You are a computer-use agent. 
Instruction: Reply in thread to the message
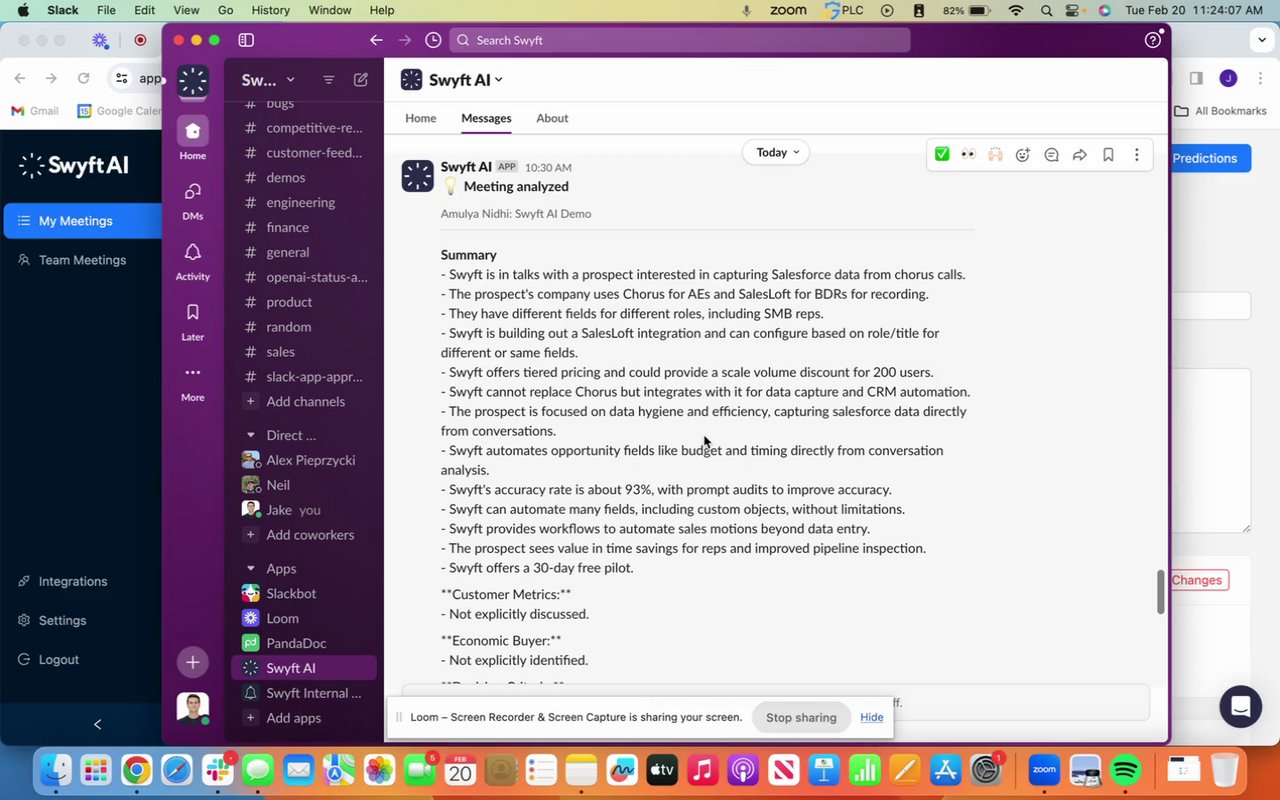[x=1051, y=155]
